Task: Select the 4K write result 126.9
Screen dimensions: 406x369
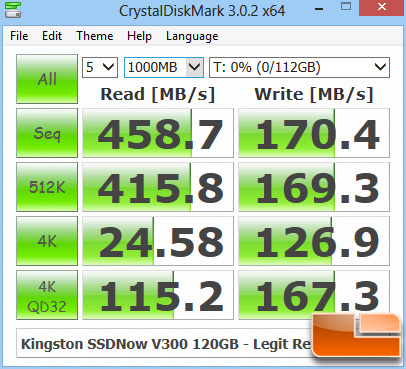Action: [314, 241]
